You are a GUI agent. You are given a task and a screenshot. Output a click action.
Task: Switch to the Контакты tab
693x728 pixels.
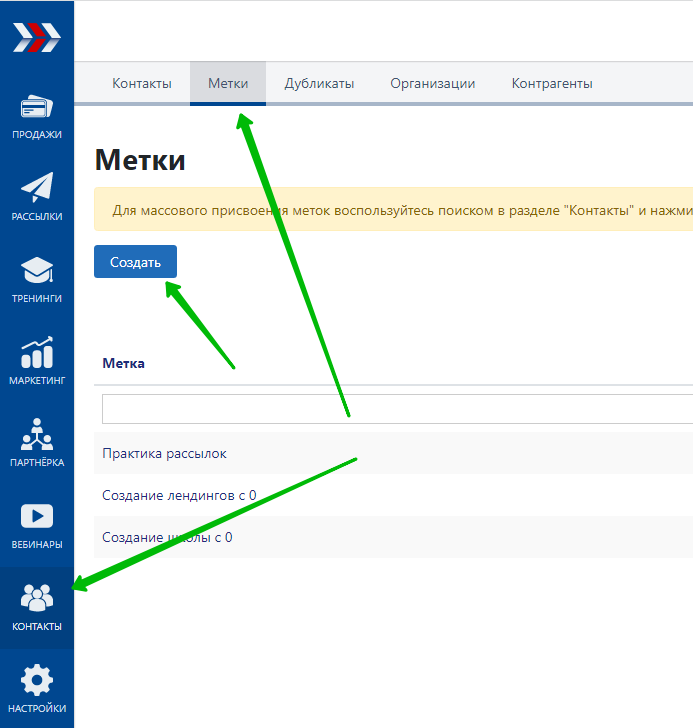141,84
